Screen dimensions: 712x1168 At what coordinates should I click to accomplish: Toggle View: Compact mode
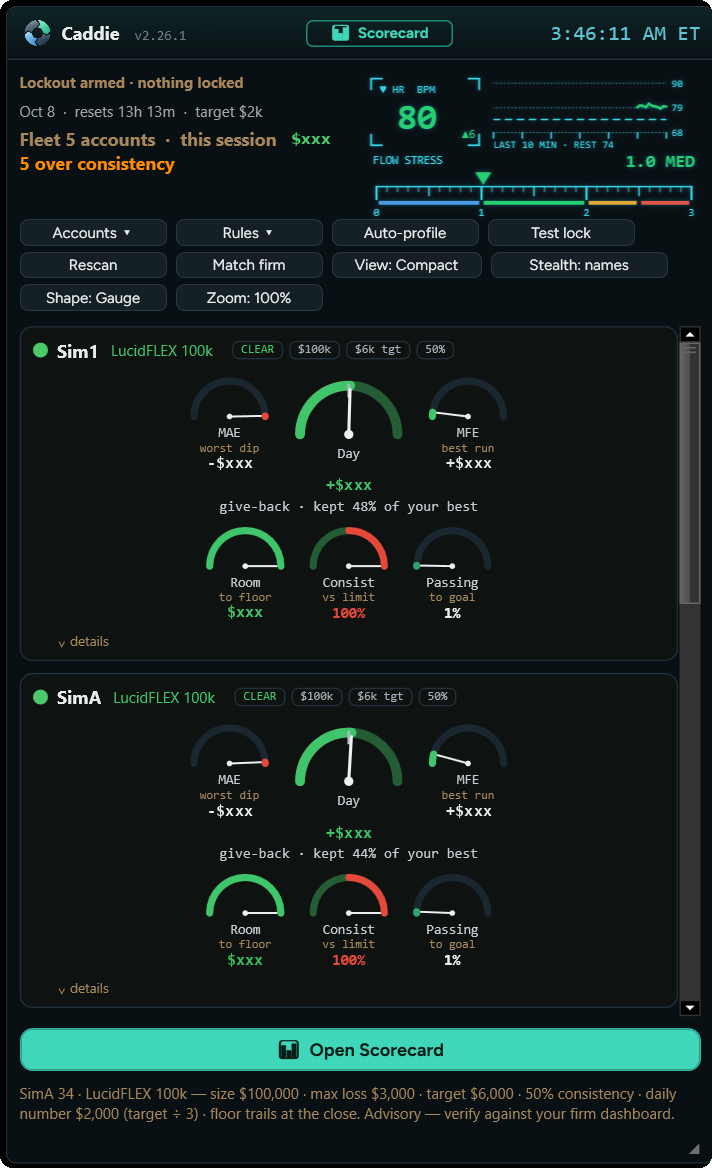pyautogui.click(x=407, y=264)
